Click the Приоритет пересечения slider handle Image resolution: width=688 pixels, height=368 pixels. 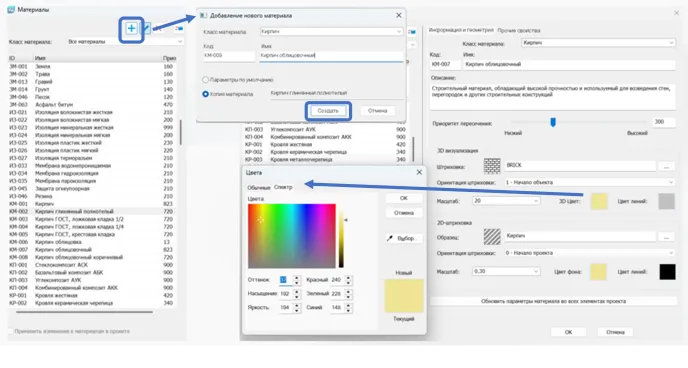pyautogui.click(x=553, y=122)
